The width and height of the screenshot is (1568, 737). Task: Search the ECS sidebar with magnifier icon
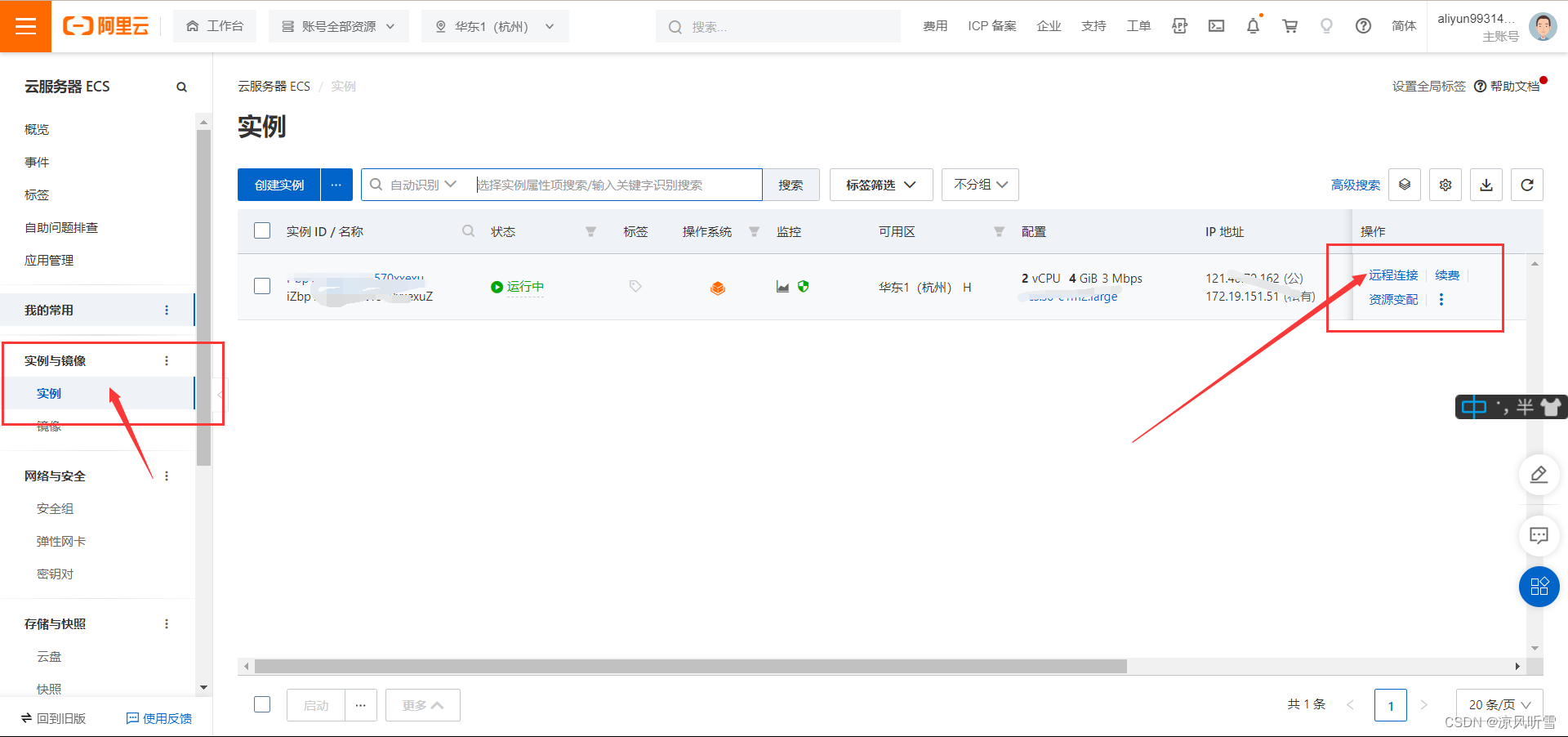[181, 87]
